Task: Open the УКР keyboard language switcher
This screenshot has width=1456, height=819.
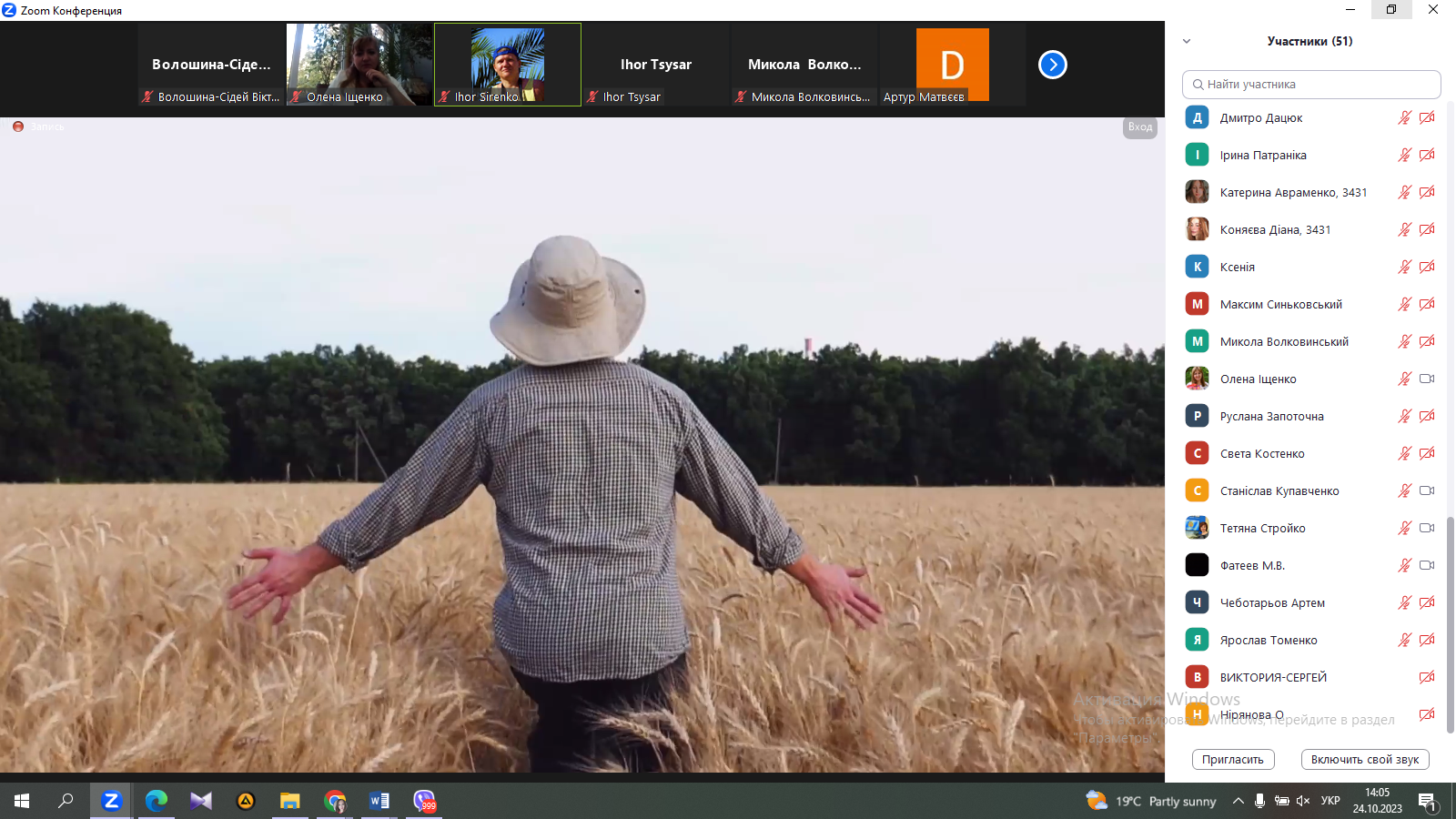Action: pyautogui.click(x=1330, y=801)
